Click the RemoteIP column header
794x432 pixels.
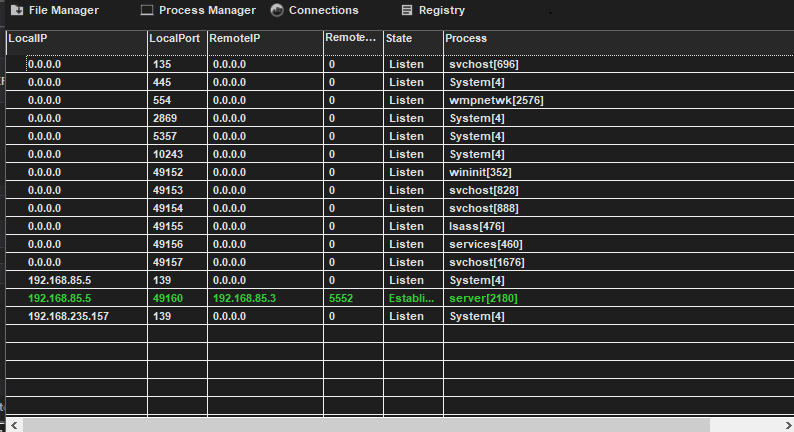(x=264, y=38)
